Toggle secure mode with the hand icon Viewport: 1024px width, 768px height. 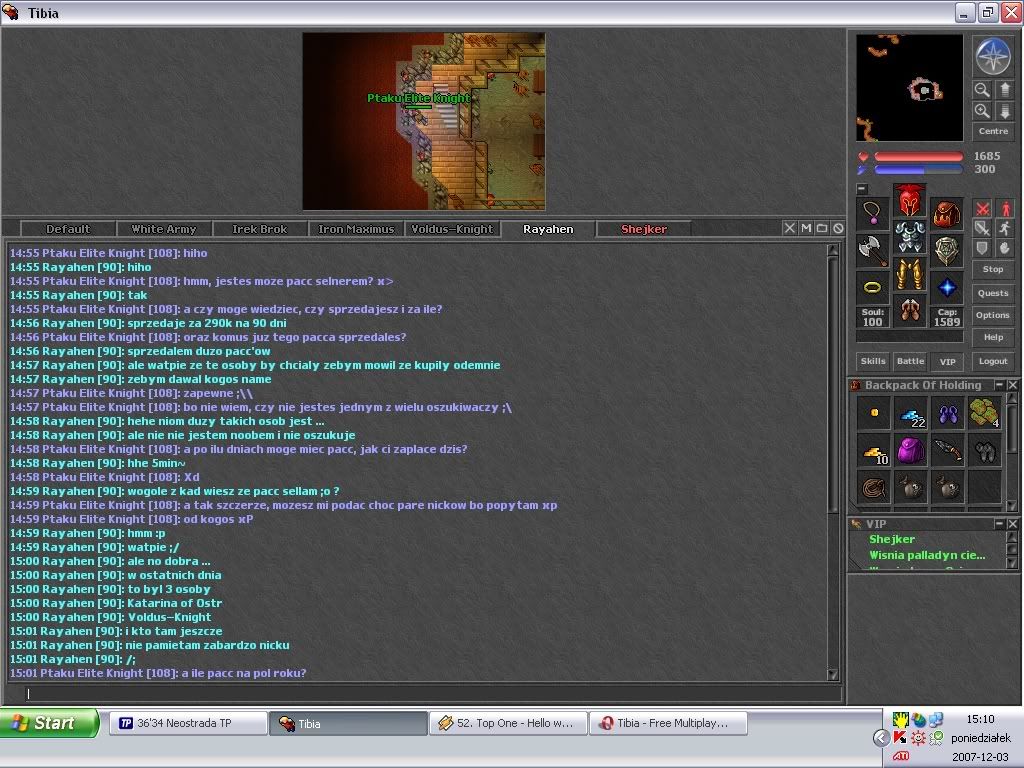[1005, 248]
